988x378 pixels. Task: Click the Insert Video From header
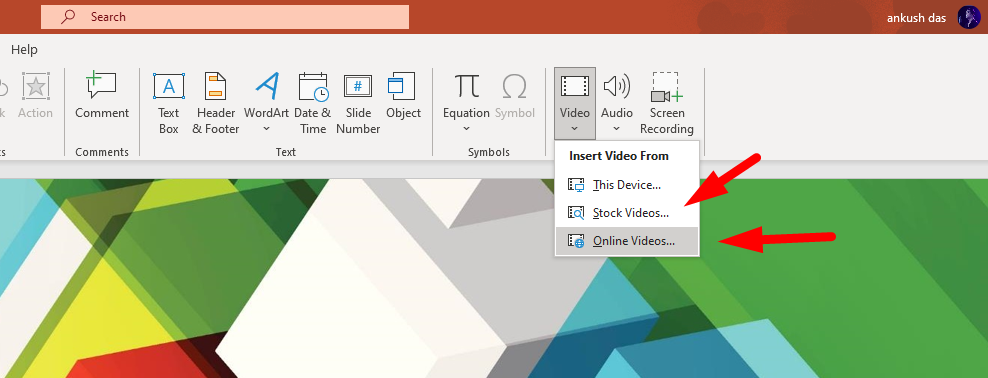tap(619, 156)
